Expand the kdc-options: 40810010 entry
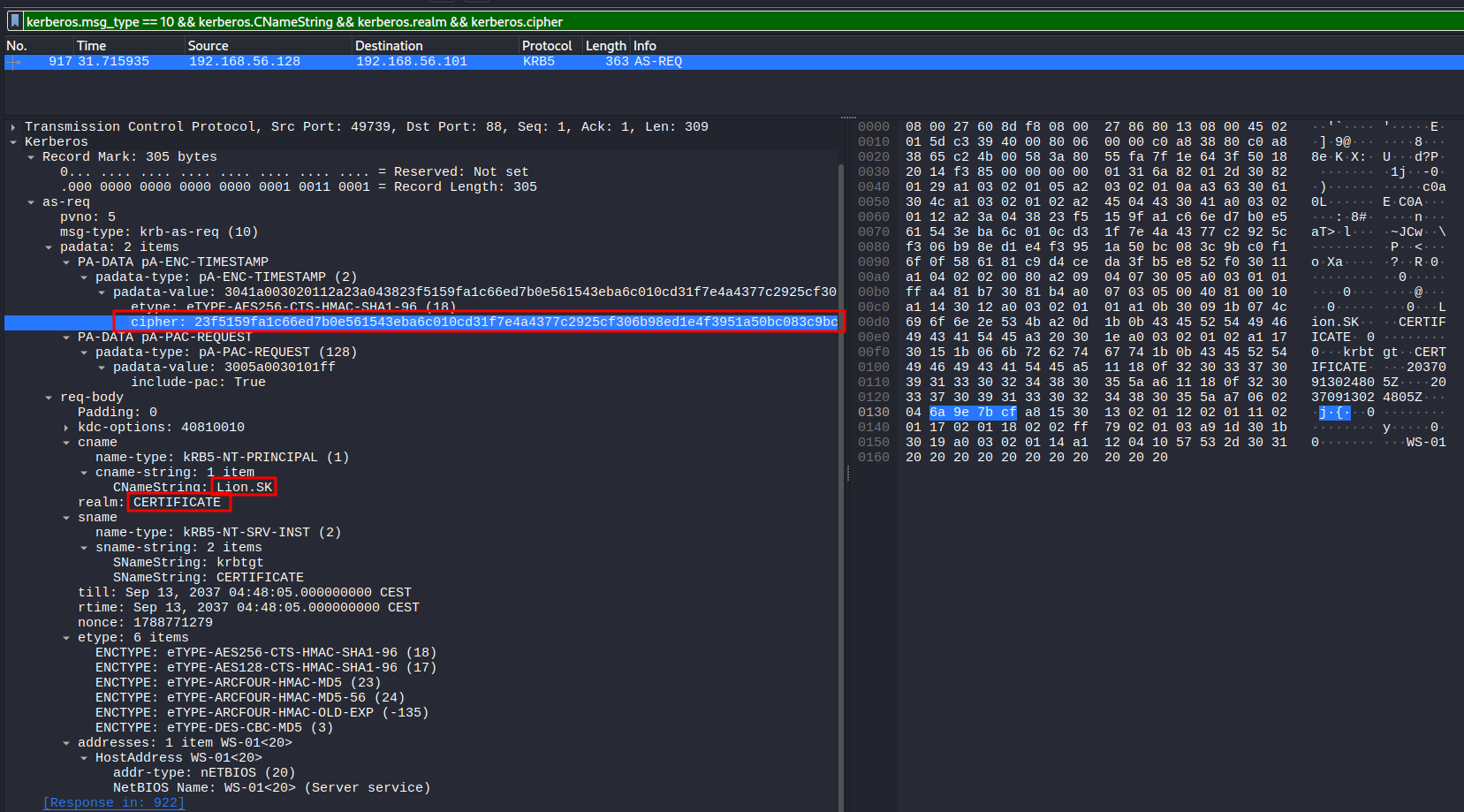Screen dimensions: 1464x812 pyautogui.click(x=66, y=428)
